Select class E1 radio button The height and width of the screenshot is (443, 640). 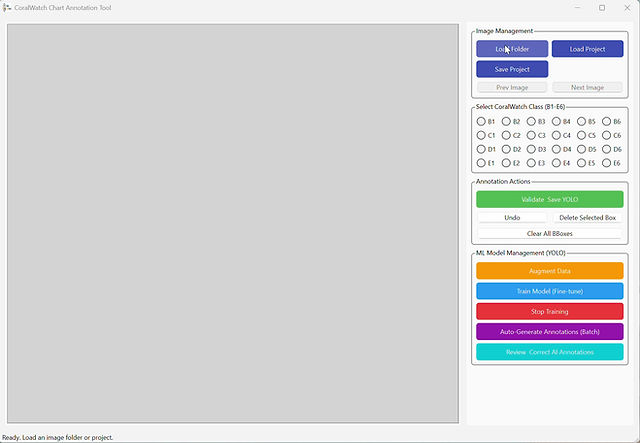pos(481,163)
